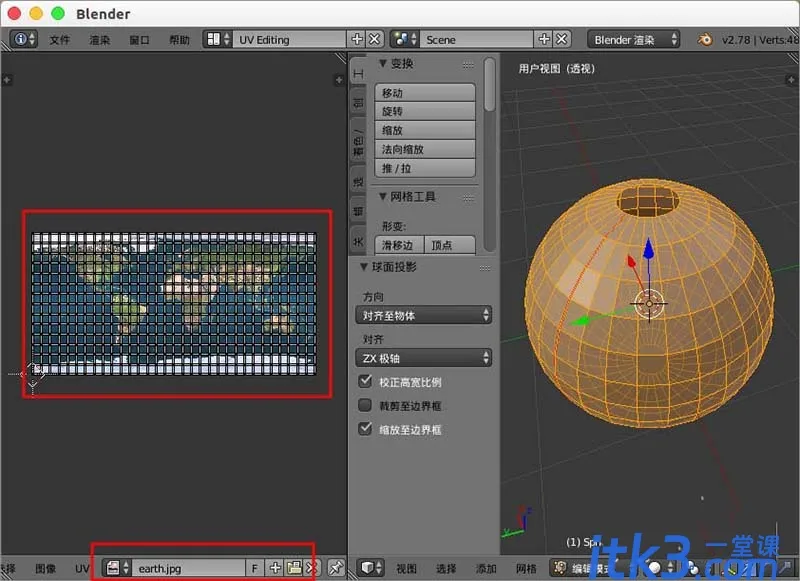Toggle 缩放至边界框 checkbox
800x581 pixels.
point(365,429)
